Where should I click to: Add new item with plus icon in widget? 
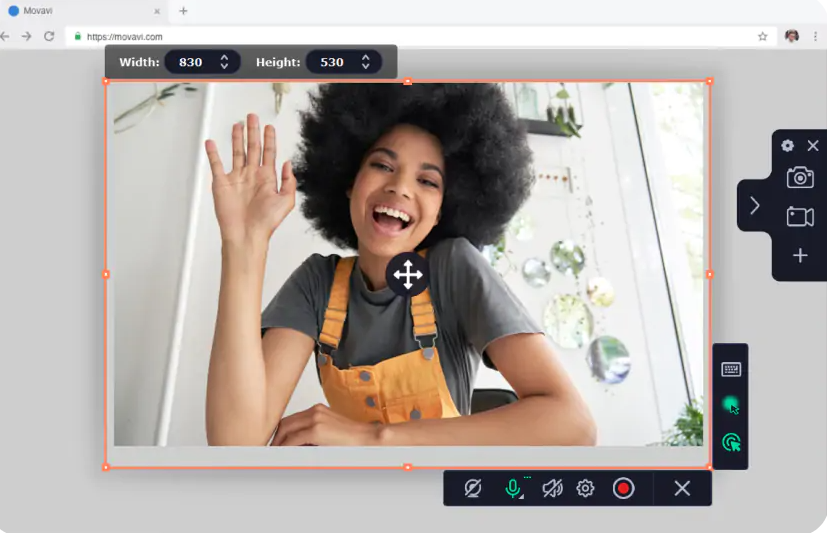800,256
